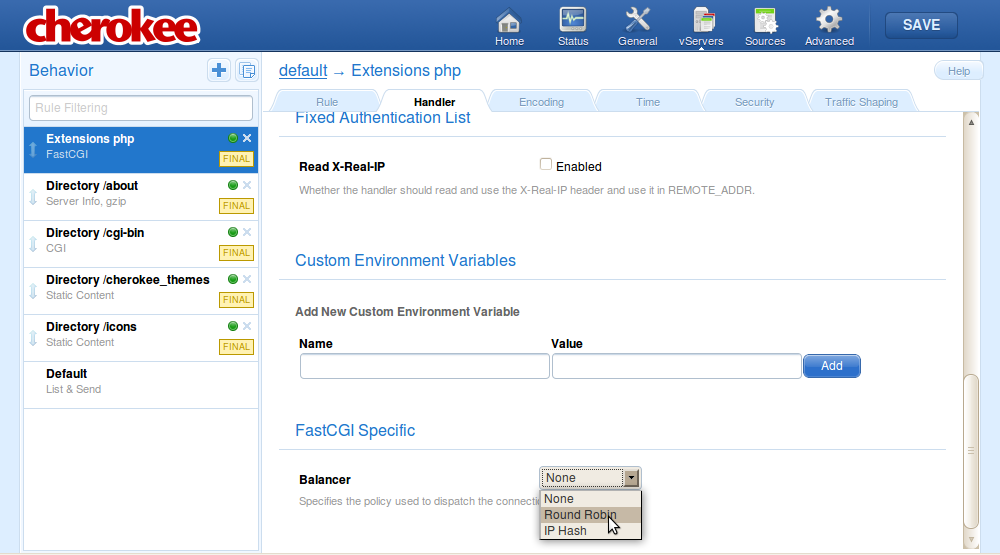
Task: Grab reorder handle of Directory /cherokee_themes rule
Action: click(x=33, y=292)
